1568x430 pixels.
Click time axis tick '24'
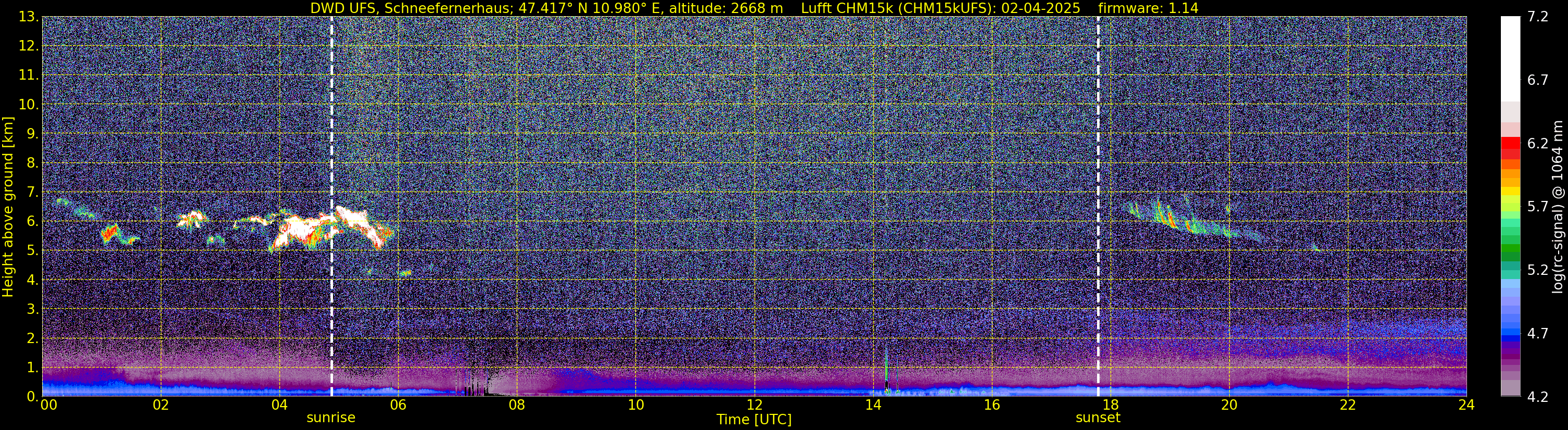click(1467, 405)
